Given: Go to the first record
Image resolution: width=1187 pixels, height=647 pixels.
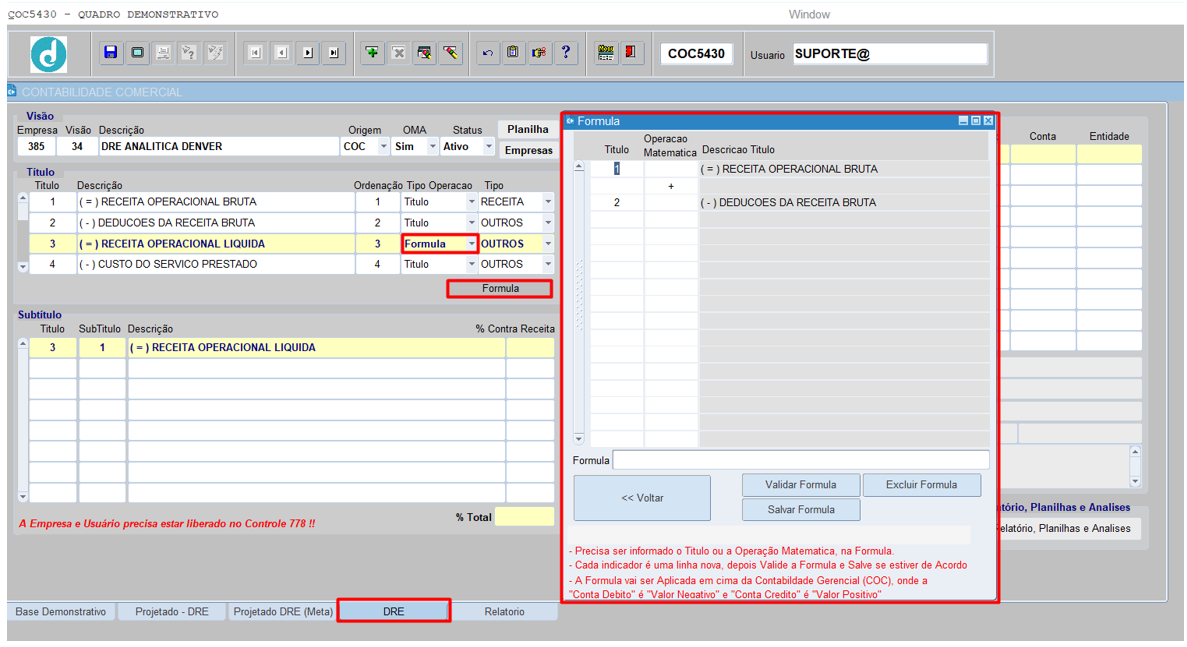Looking at the screenshot, I should coord(255,52).
